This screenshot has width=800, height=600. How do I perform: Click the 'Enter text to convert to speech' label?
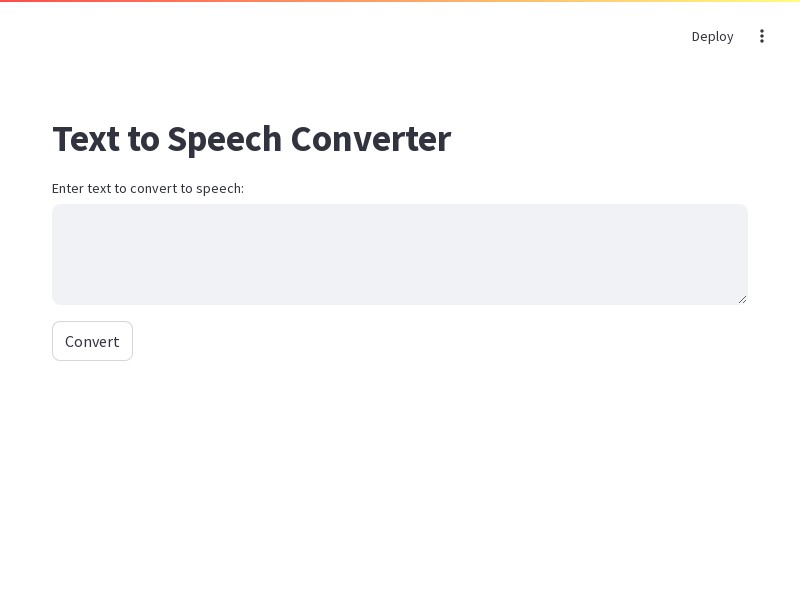pos(148,188)
